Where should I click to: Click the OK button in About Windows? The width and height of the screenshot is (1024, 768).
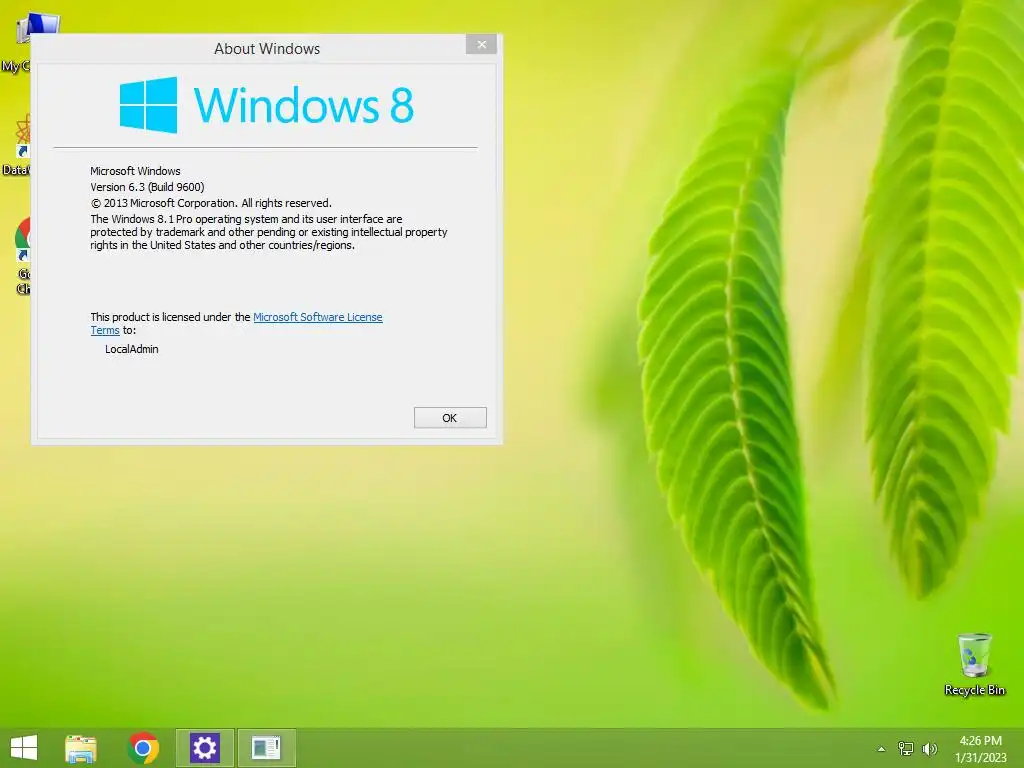tap(450, 418)
